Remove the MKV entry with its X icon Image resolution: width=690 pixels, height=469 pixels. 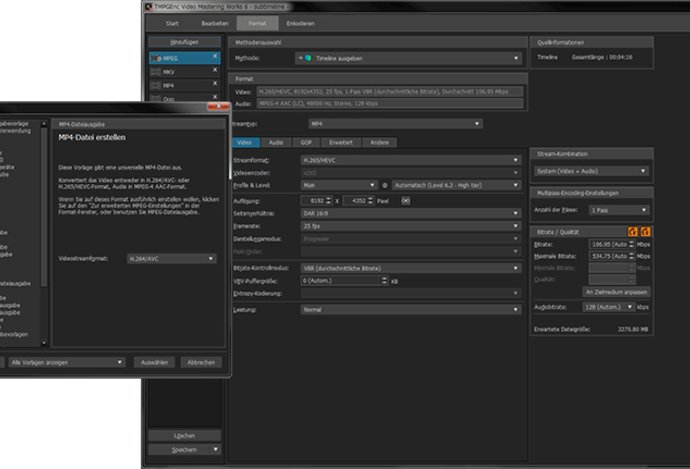tap(214, 72)
